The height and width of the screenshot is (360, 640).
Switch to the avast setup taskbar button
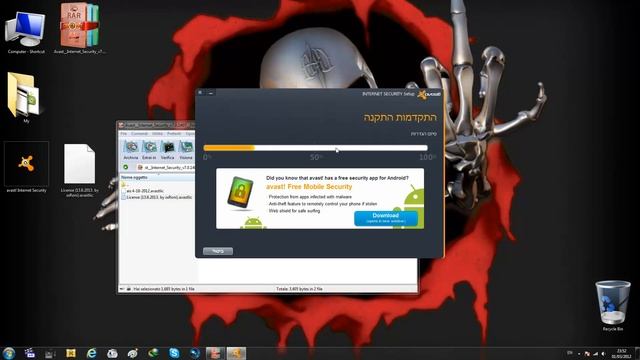(236, 353)
